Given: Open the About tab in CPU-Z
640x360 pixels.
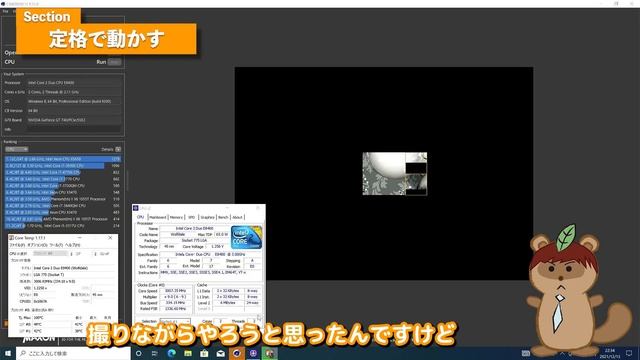Looking at the screenshot, I should pyautogui.click(x=237, y=217).
